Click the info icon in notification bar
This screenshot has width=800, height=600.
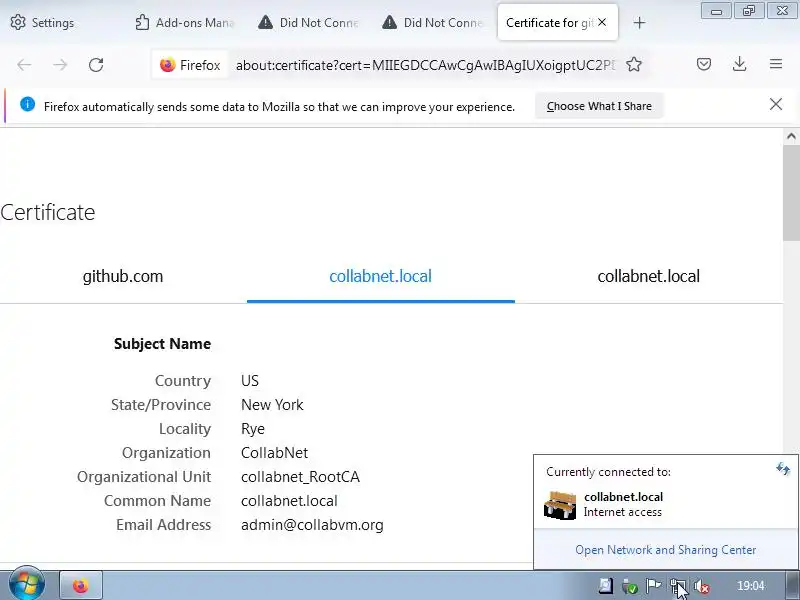tap(28, 105)
